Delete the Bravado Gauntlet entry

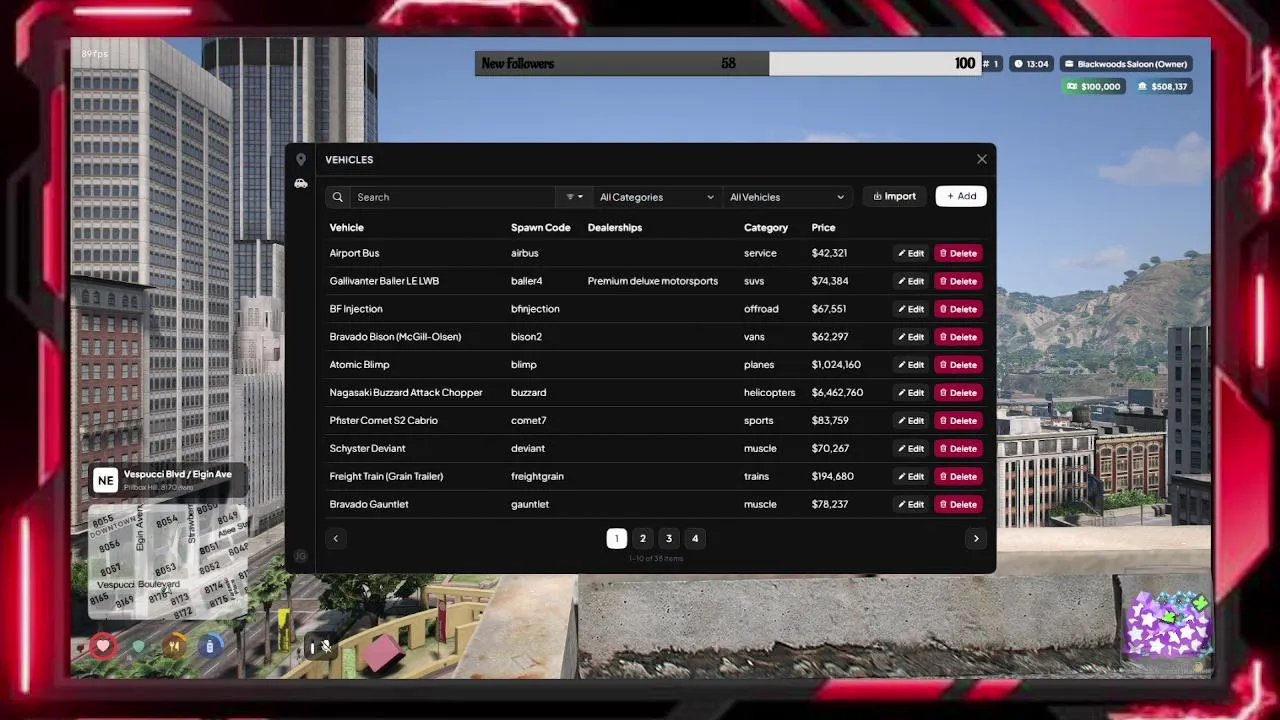[x=958, y=505]
